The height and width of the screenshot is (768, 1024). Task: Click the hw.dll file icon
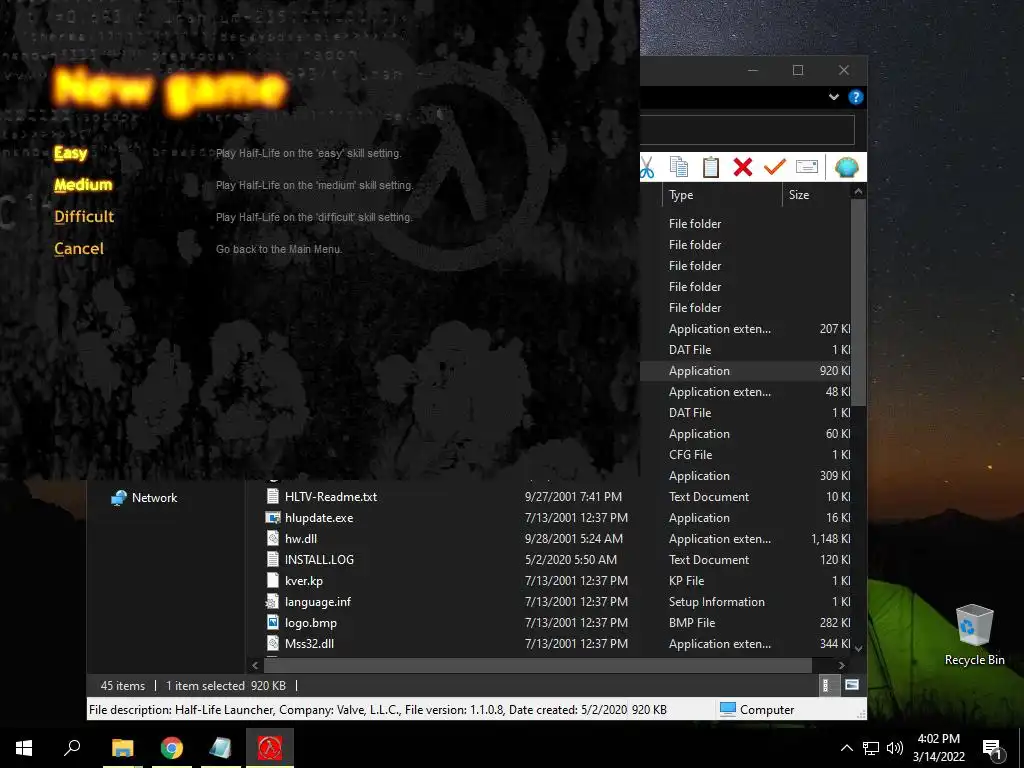(x=273, y=539)
